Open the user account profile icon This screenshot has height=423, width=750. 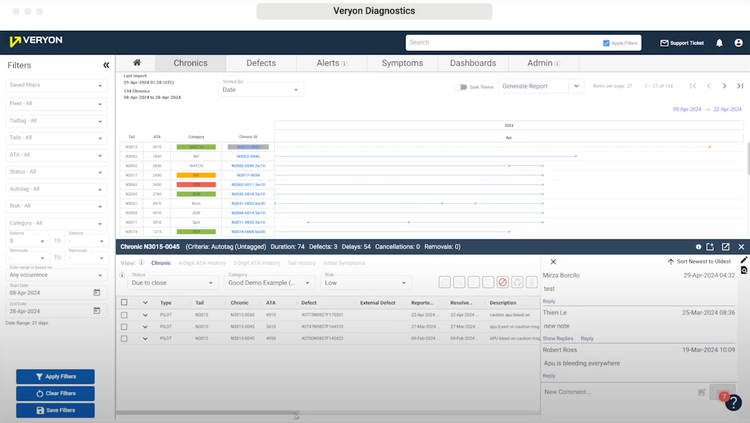pyautogui.click(x=738, y=43)
